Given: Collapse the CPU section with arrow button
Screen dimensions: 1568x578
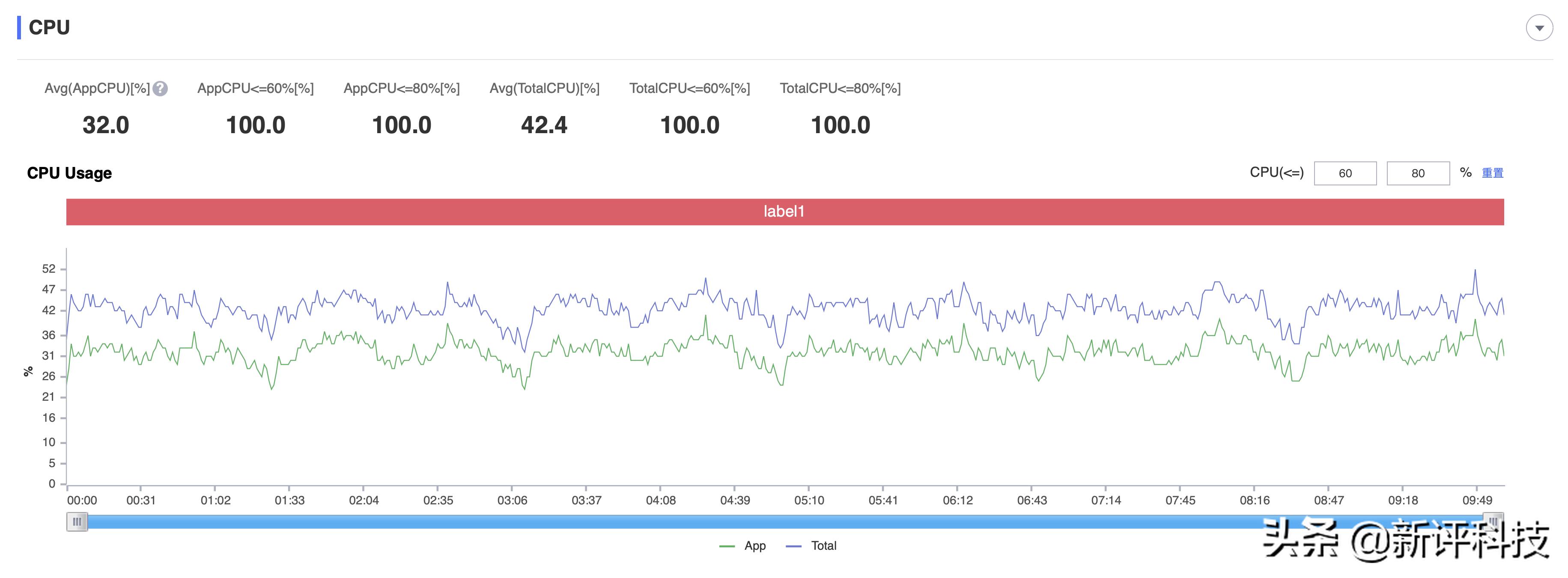Looking at the screenshot, I should (x=1539, y=28).
